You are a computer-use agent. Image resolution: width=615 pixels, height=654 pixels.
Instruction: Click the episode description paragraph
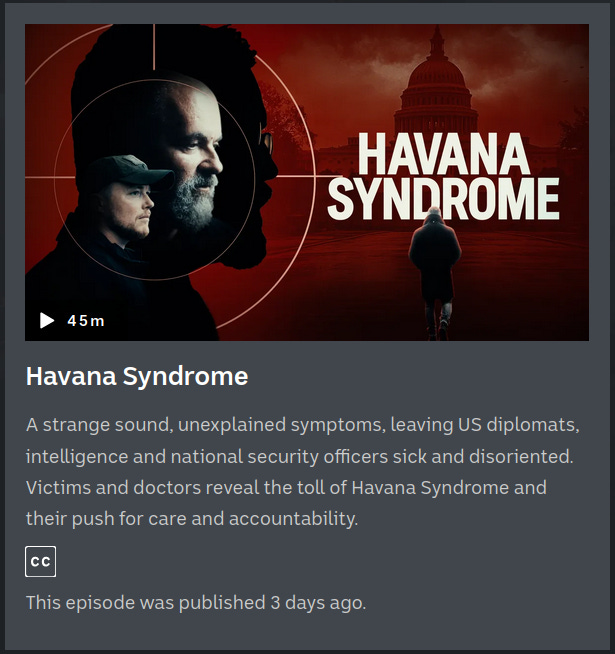click(303, 472)
